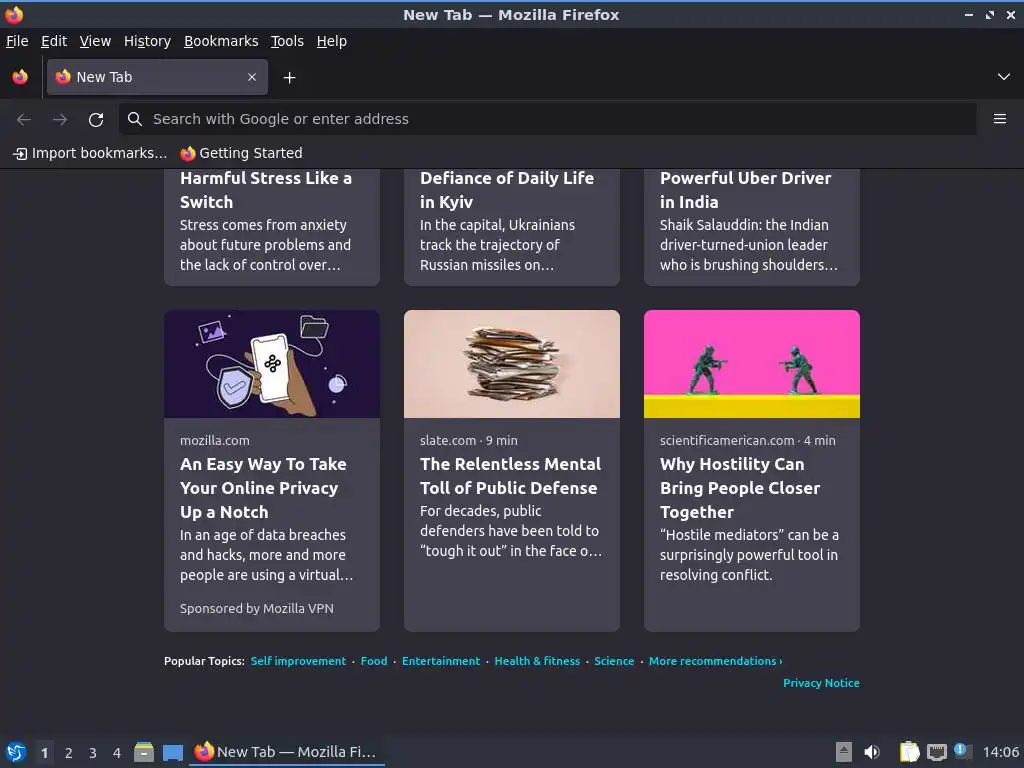Focus the Search with Google address bar
This screenshot has height=768, width=1024.
click(547, 119)
